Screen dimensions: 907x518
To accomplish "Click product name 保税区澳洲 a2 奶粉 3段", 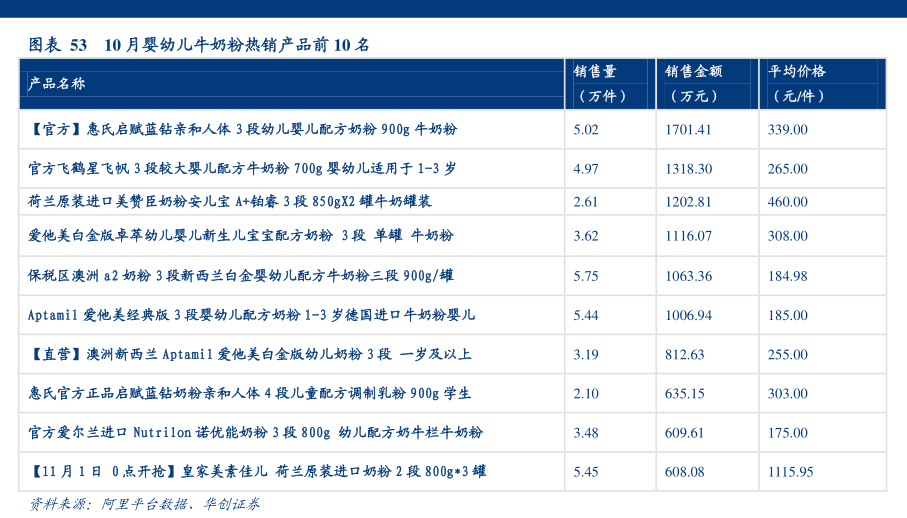I will 241,275.
